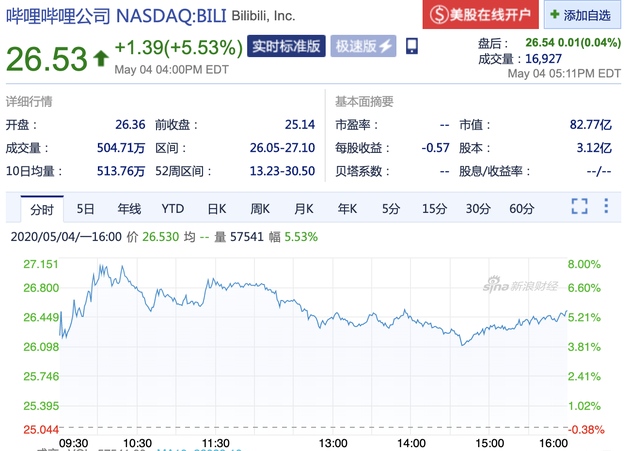Select the 日K daily candlestick tab

(x=217, y=208)
